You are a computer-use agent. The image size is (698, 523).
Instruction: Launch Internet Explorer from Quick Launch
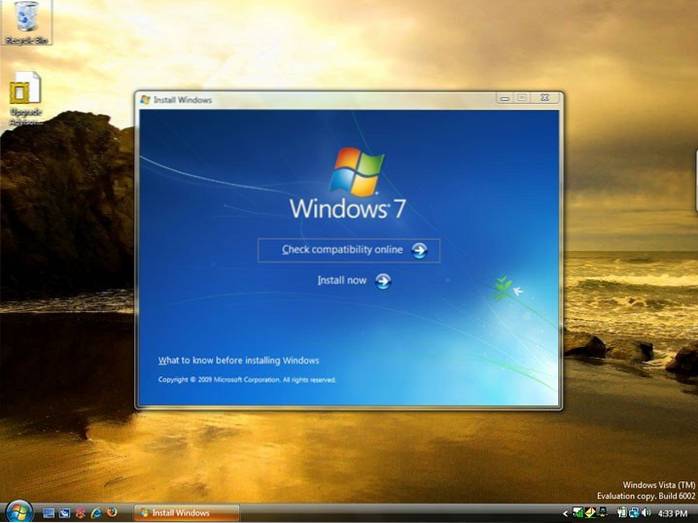pyautogui.click(x=96, y=513)
